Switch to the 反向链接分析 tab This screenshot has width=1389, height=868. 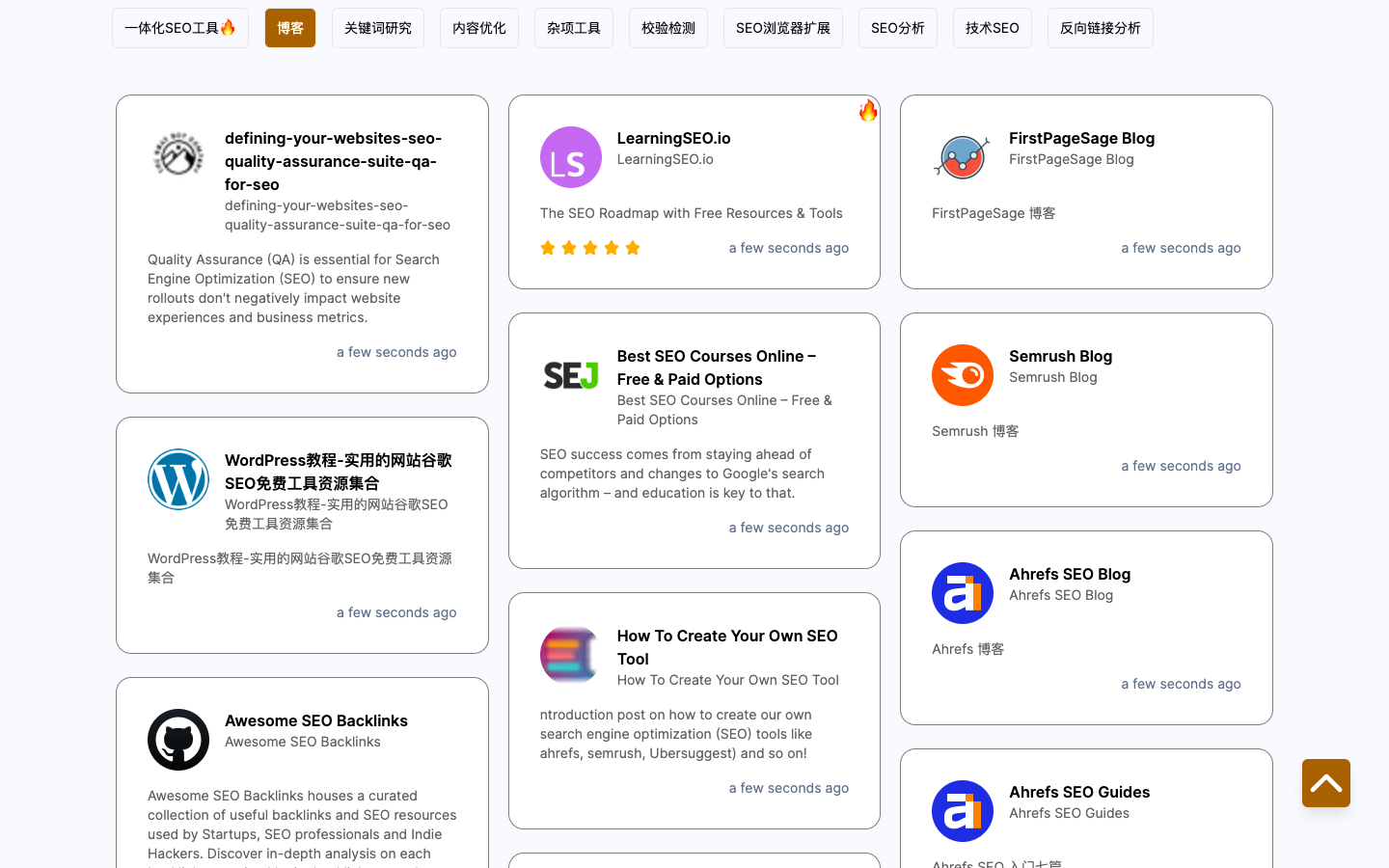pyautogui.click(x=1100, y=28)
